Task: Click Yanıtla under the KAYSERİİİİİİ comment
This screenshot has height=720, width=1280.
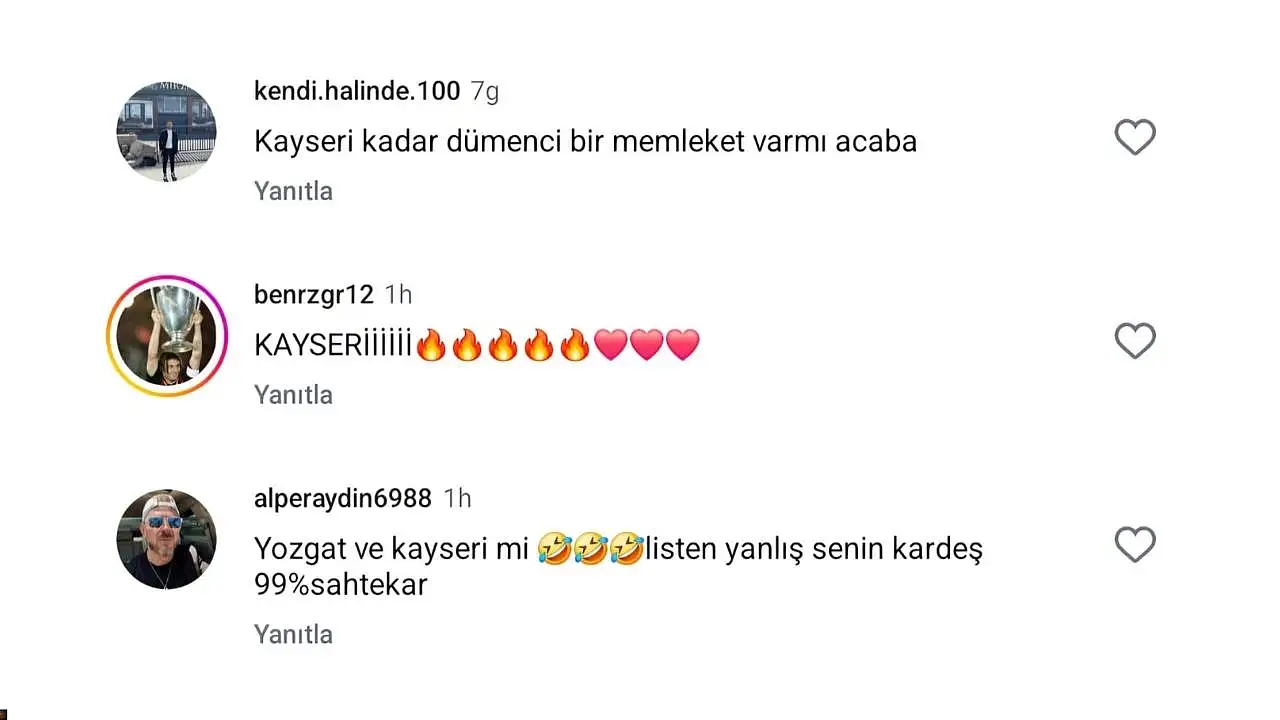Action: click(x=293, y=395)
